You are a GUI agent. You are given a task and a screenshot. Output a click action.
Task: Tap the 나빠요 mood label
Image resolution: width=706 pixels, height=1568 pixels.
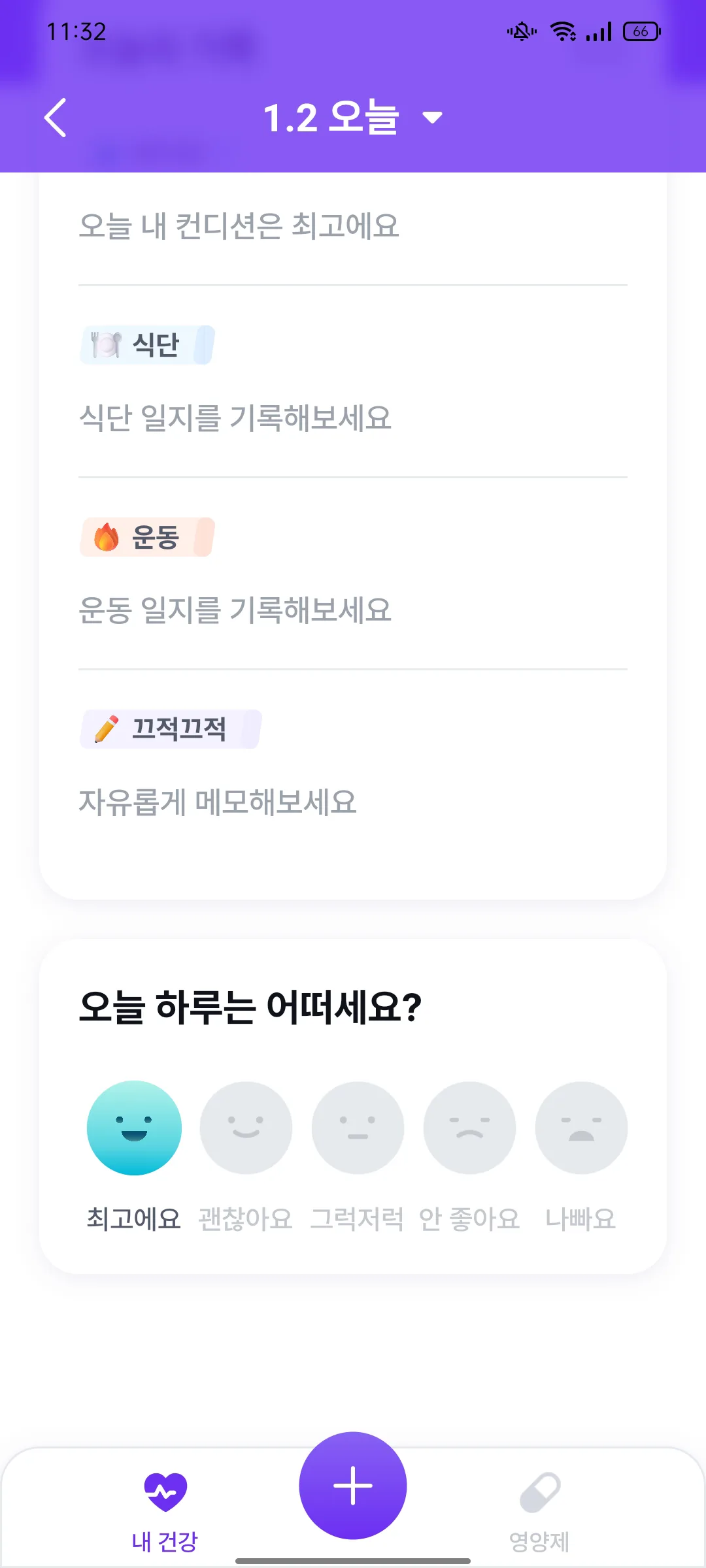pos(581,1218)
